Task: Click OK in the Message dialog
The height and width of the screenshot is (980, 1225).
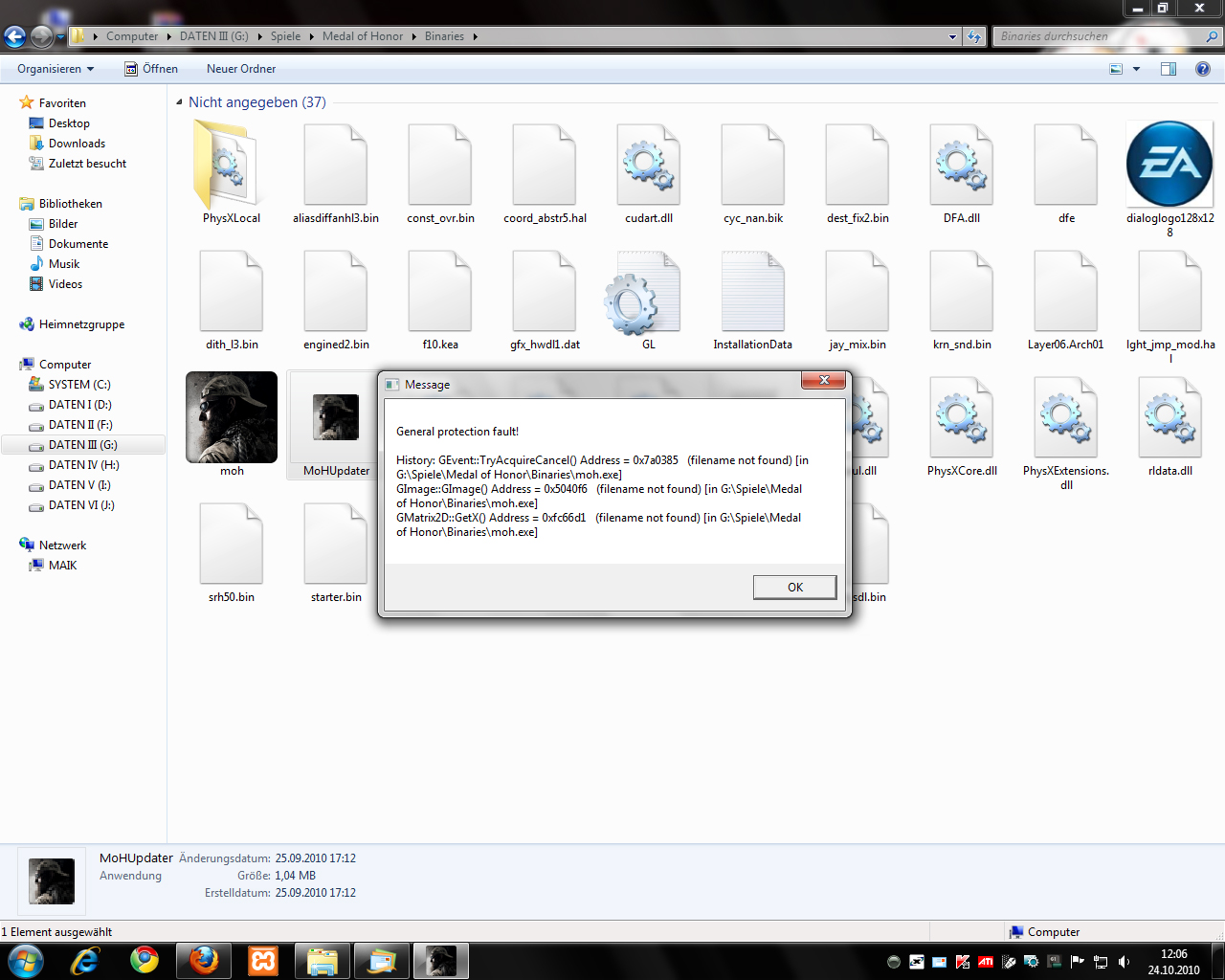Action: pyautogui.click(x=794, y=587)
